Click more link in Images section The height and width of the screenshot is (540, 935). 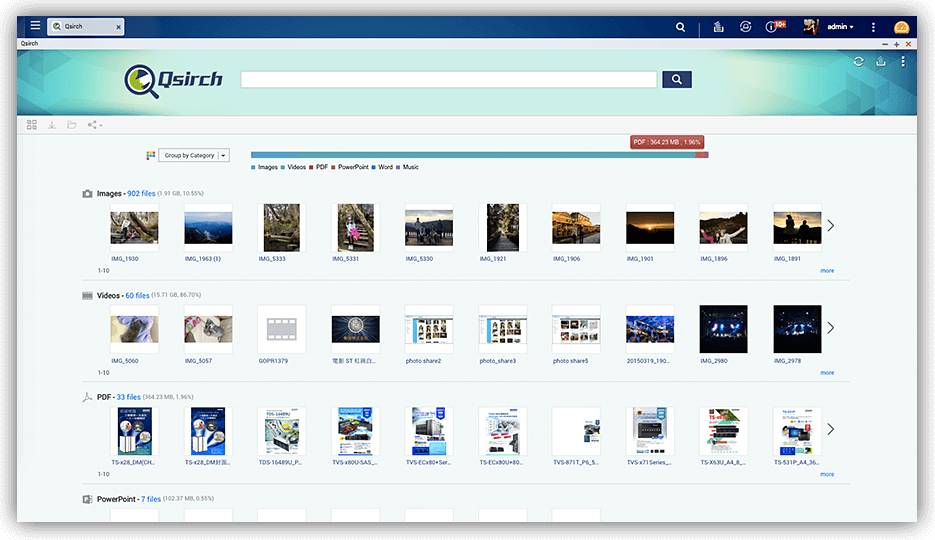(x=827, y=271)
